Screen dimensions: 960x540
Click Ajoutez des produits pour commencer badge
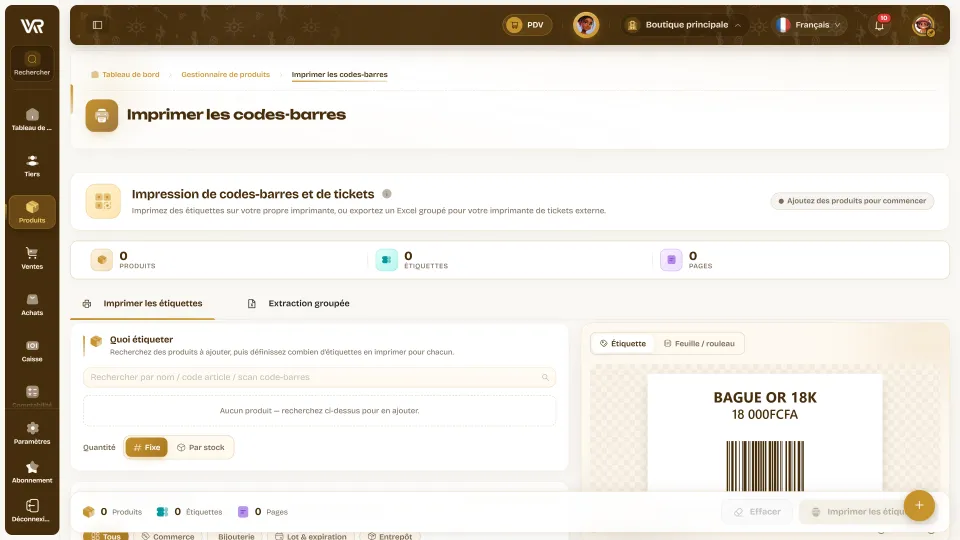pyautogui.click(x=852, y=201)
